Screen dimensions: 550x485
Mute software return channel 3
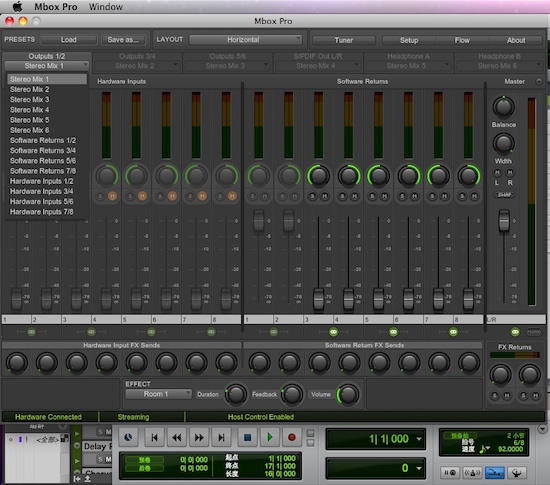tap(325, 196)
